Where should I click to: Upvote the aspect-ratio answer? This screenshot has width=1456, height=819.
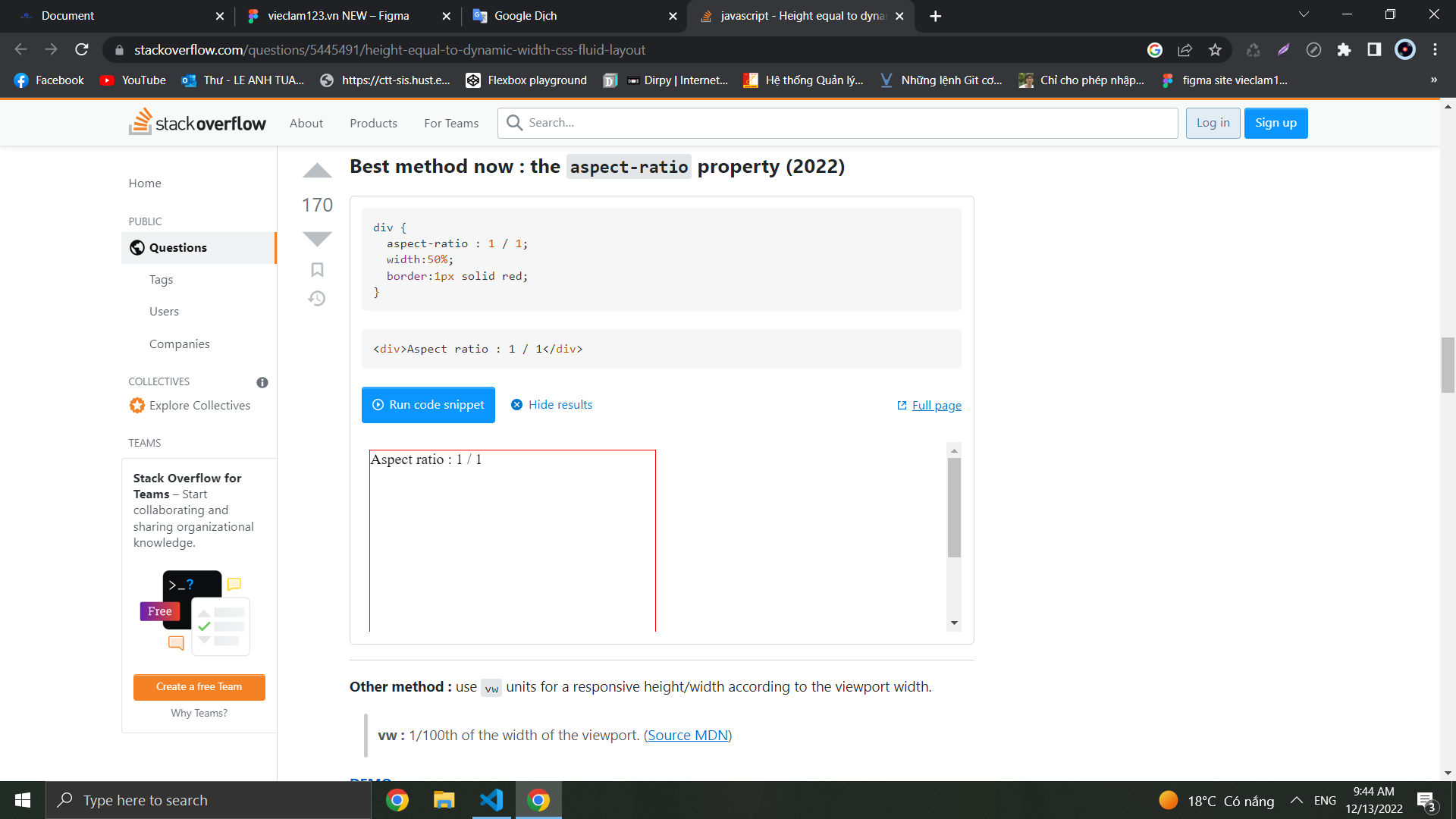coord(317,171)
